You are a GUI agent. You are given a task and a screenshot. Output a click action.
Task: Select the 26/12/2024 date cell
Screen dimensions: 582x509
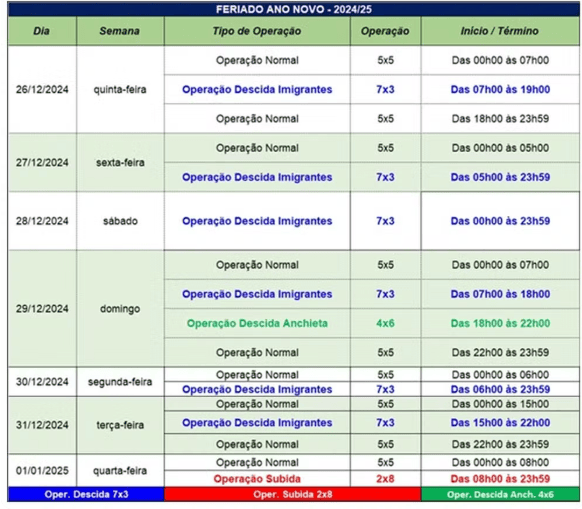coord(42,89)
